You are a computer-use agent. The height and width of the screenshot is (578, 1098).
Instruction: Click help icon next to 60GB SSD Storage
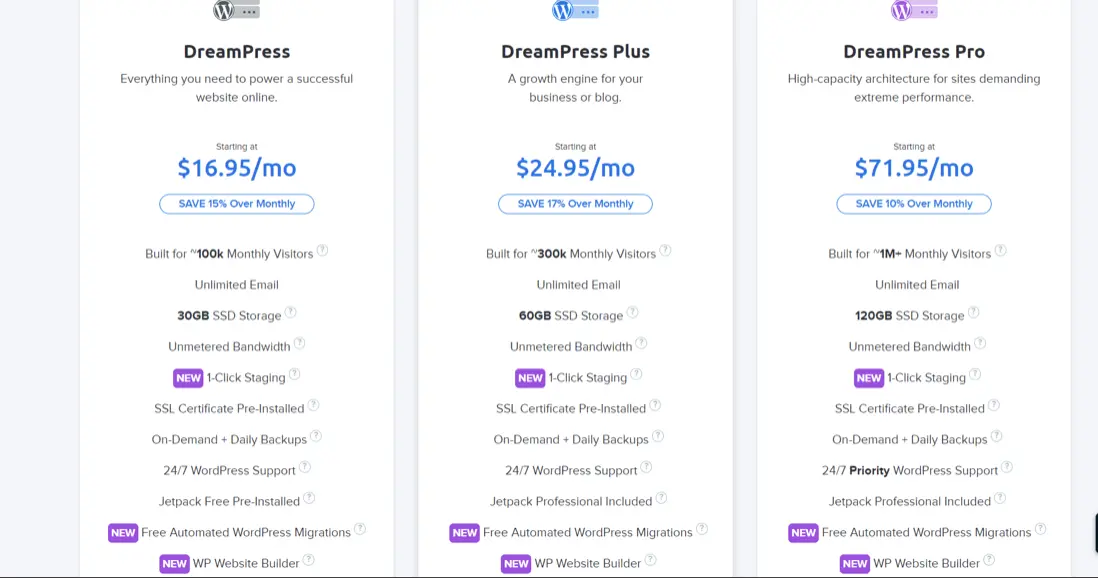tap(633, 313)
